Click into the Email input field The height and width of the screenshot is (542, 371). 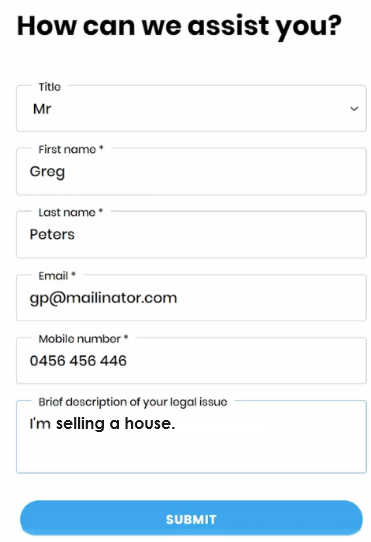pos(191,298)
